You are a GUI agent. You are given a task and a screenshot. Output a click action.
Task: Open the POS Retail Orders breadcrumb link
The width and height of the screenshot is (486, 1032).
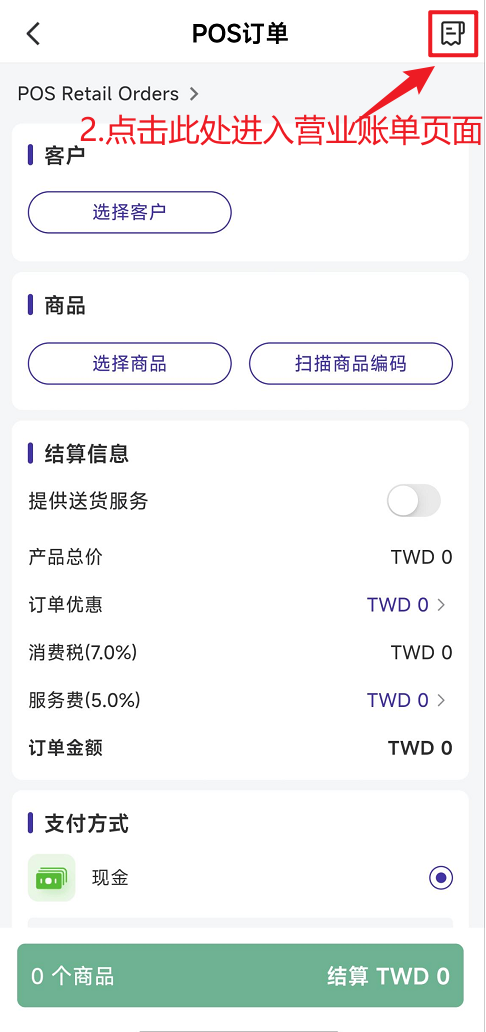98,94
